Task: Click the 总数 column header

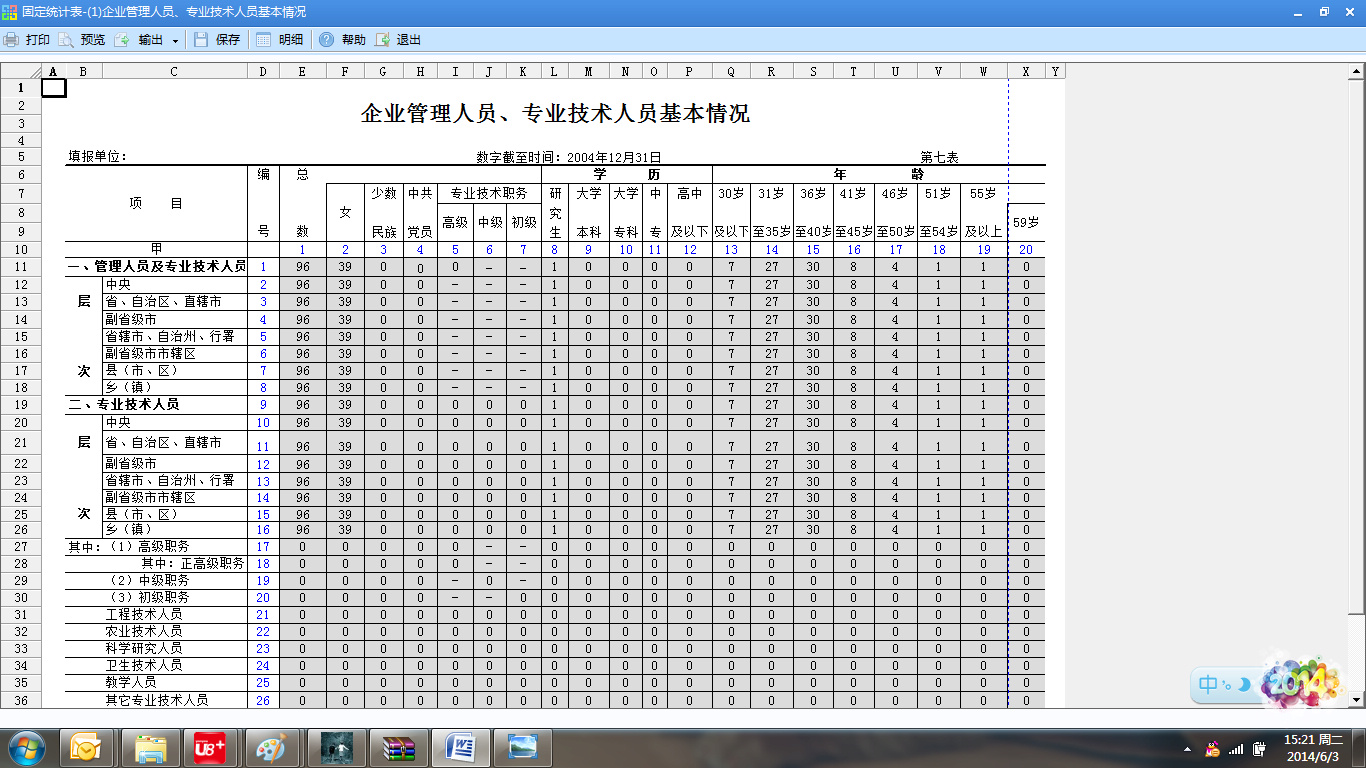Action: point(302,203)
